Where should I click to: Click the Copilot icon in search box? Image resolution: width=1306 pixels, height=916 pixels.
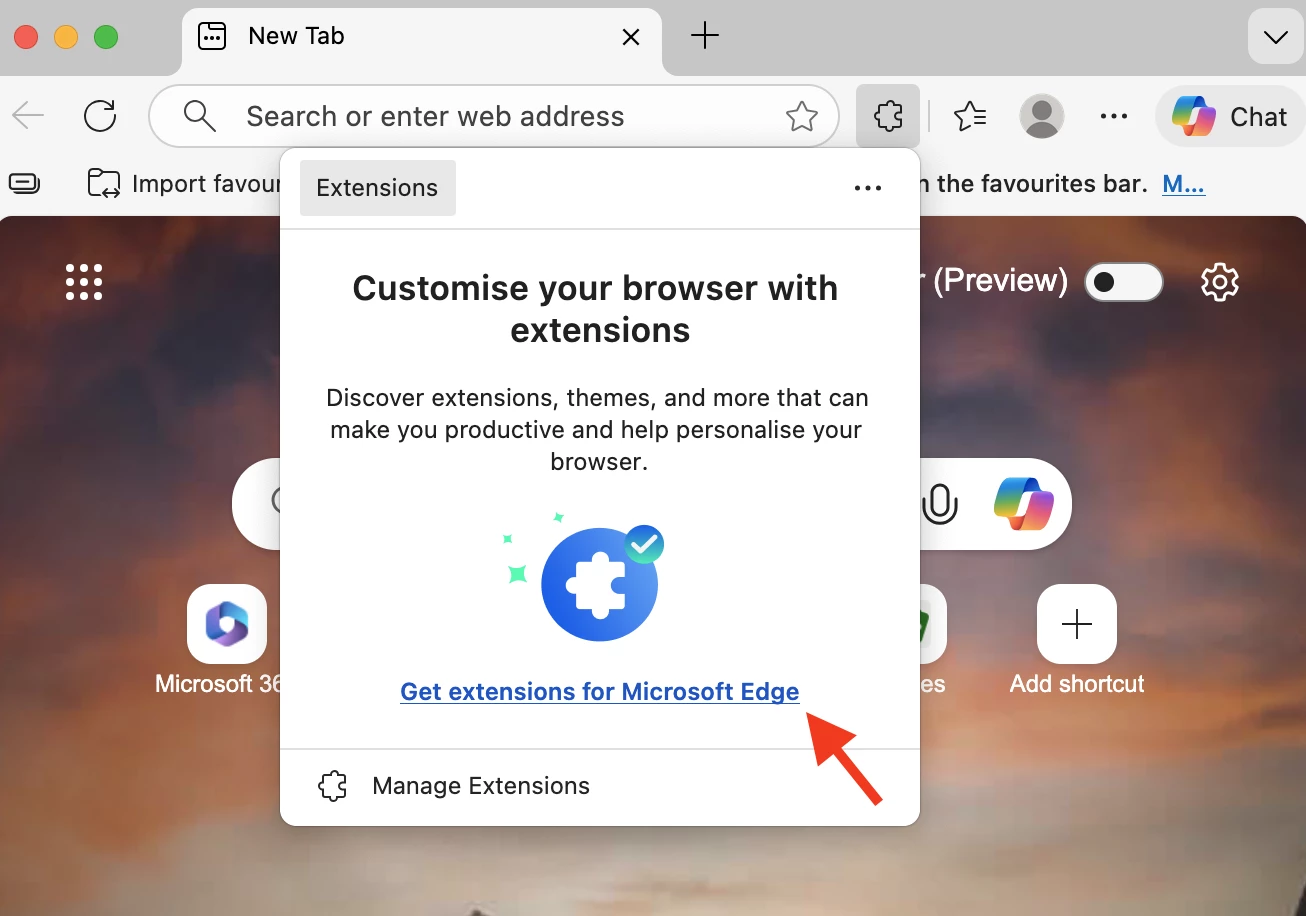pos(1023,503)
